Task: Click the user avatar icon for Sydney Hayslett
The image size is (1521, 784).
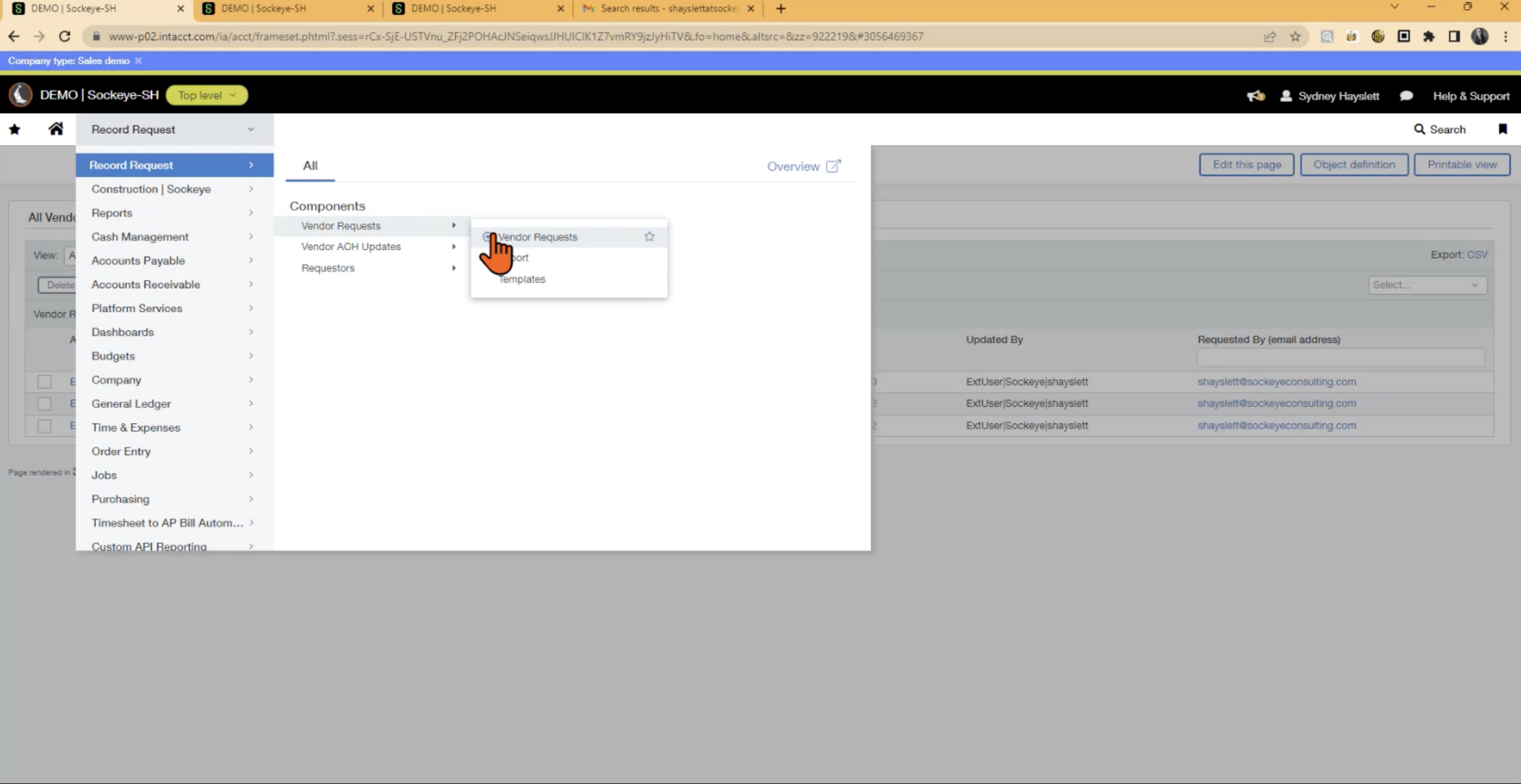Action: tap(1286, 95)
